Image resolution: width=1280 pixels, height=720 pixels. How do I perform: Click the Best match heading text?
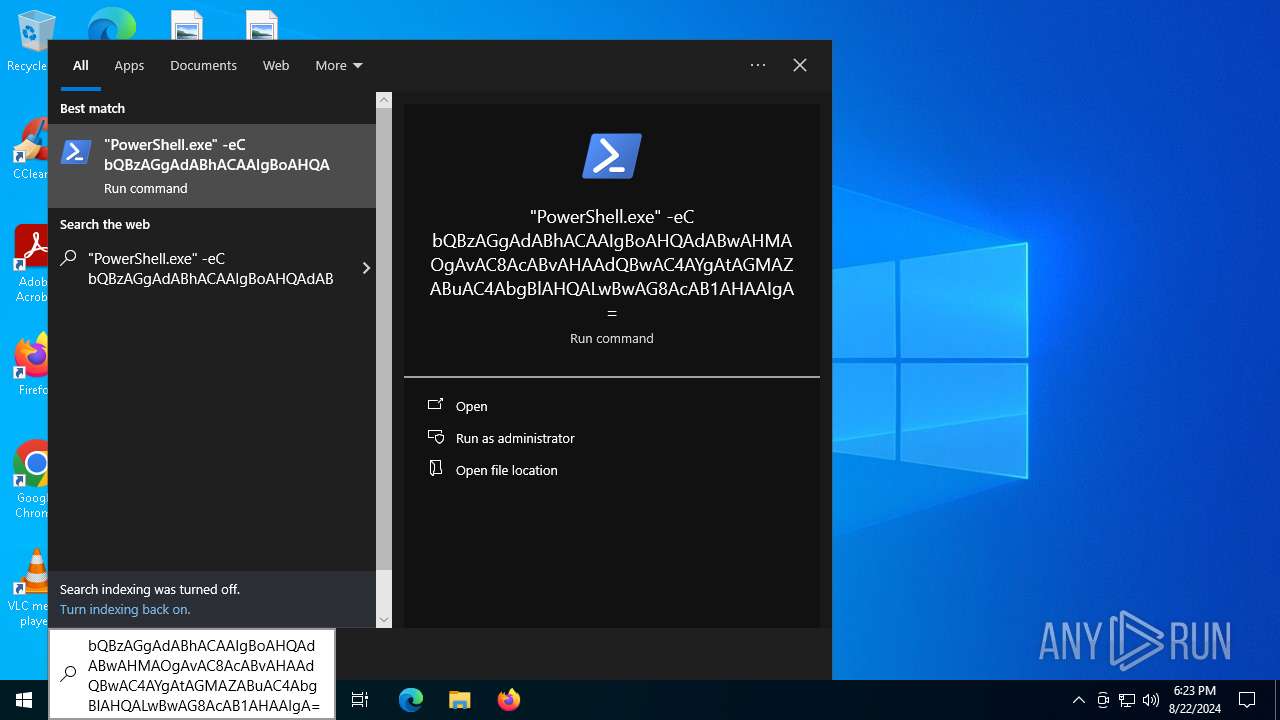tap(92, 108)
